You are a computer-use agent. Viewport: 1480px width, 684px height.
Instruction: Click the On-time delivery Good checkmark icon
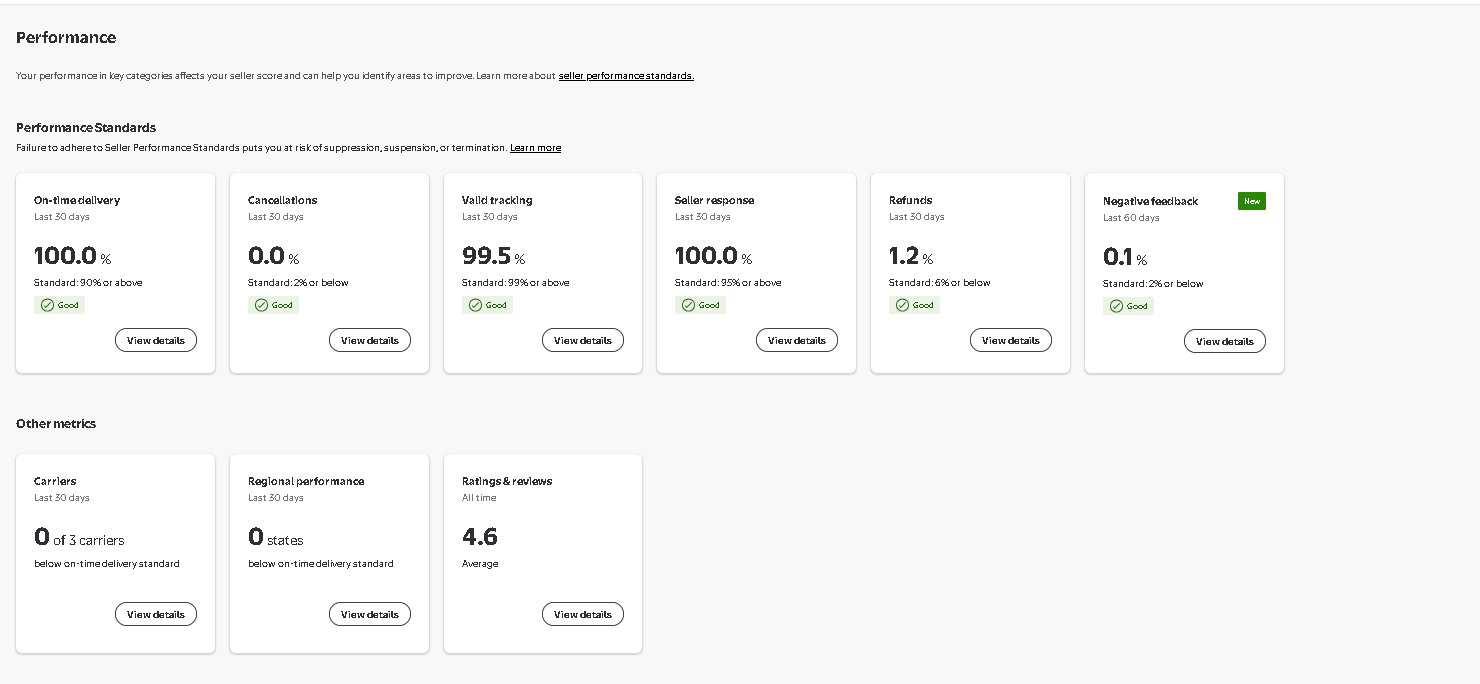(47, 305)
